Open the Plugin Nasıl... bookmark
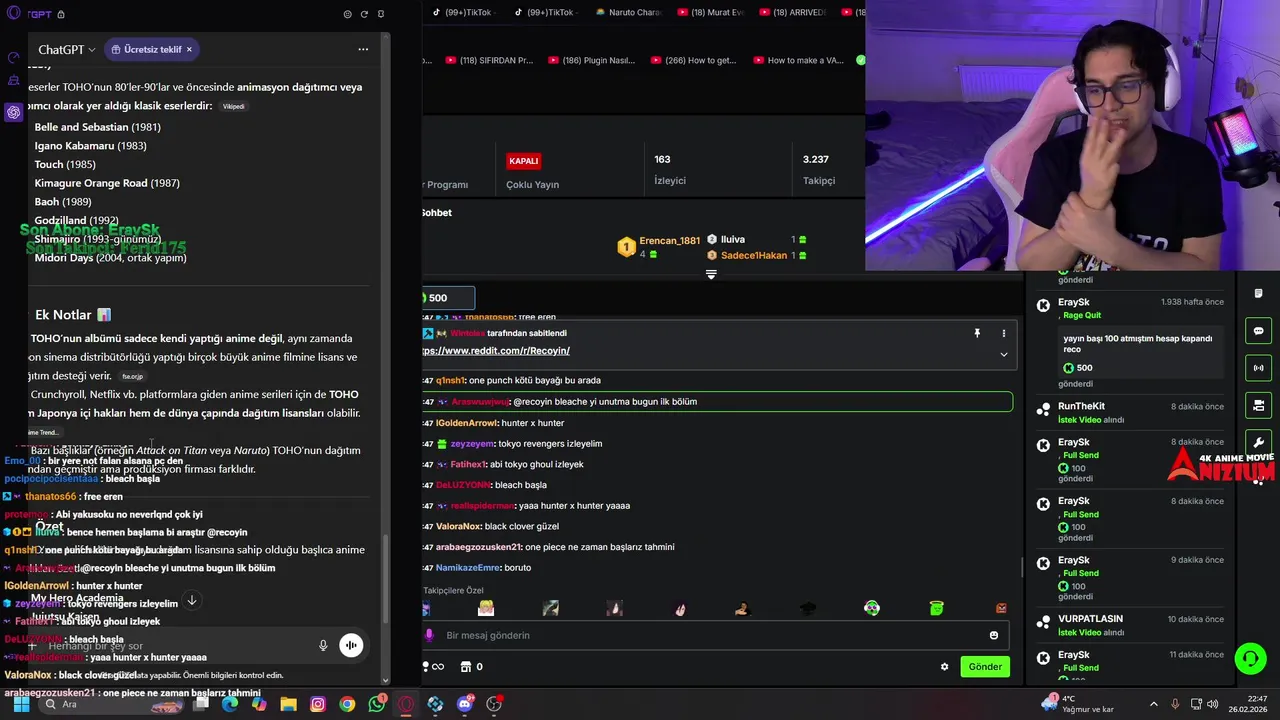This screenshot has width=1280, height=720. [x=592, y=60]
